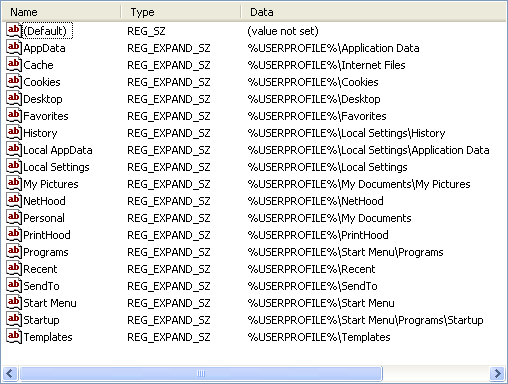Screen dimensions: 508x384
Task: Select the Cookies value name
Action: pyautogui.click(x=42, y=82)
